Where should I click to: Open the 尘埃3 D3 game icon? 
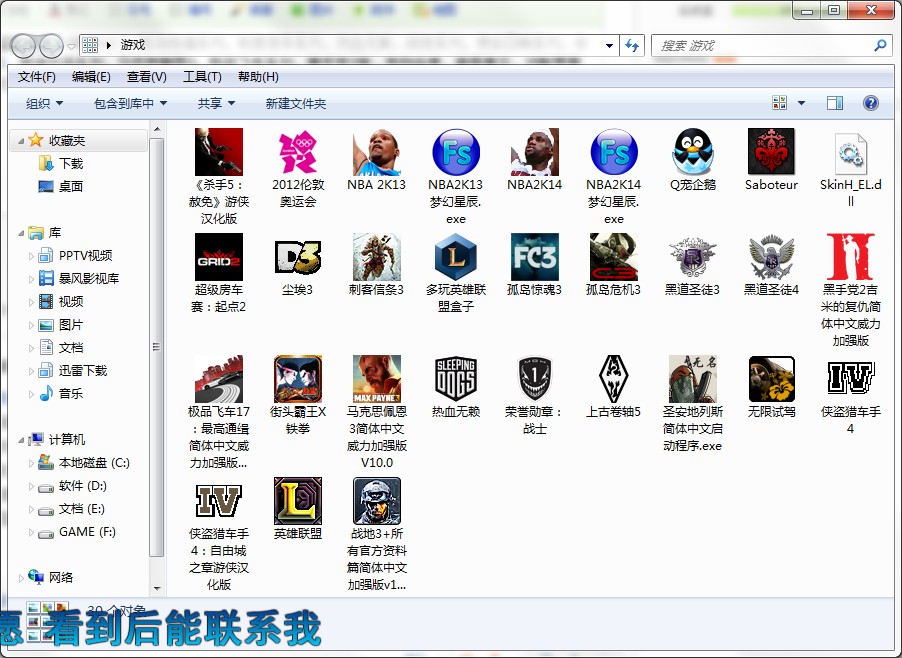point(298,257)
